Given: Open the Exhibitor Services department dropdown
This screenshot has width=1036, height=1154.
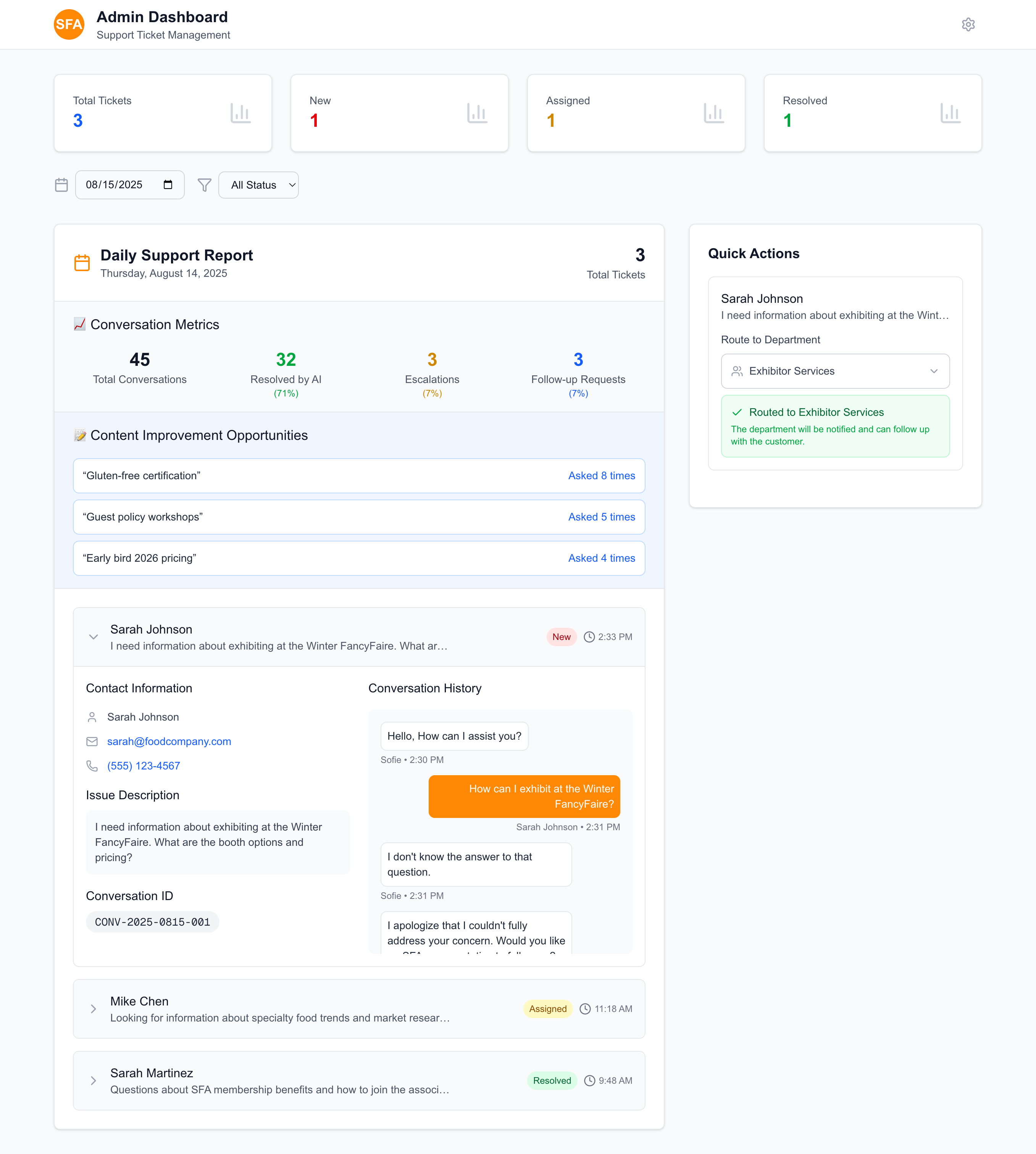Looking at the screenshot, I should click(x=834, y=371).
